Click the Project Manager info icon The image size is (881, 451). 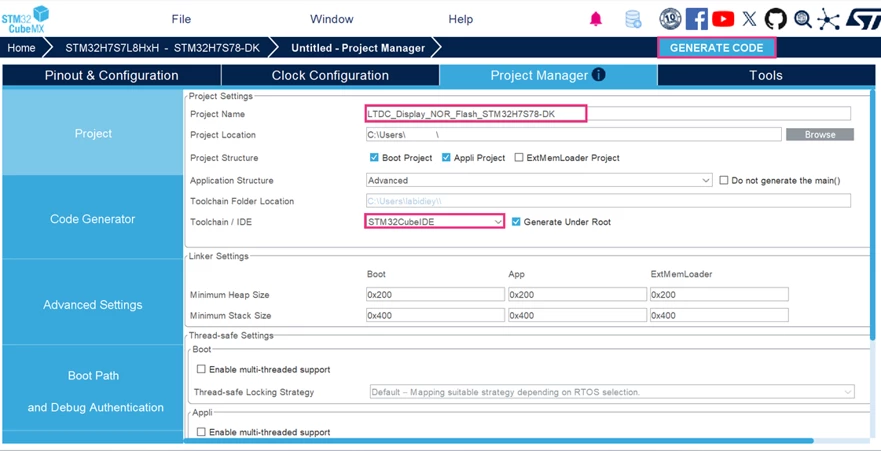point(598,74)
